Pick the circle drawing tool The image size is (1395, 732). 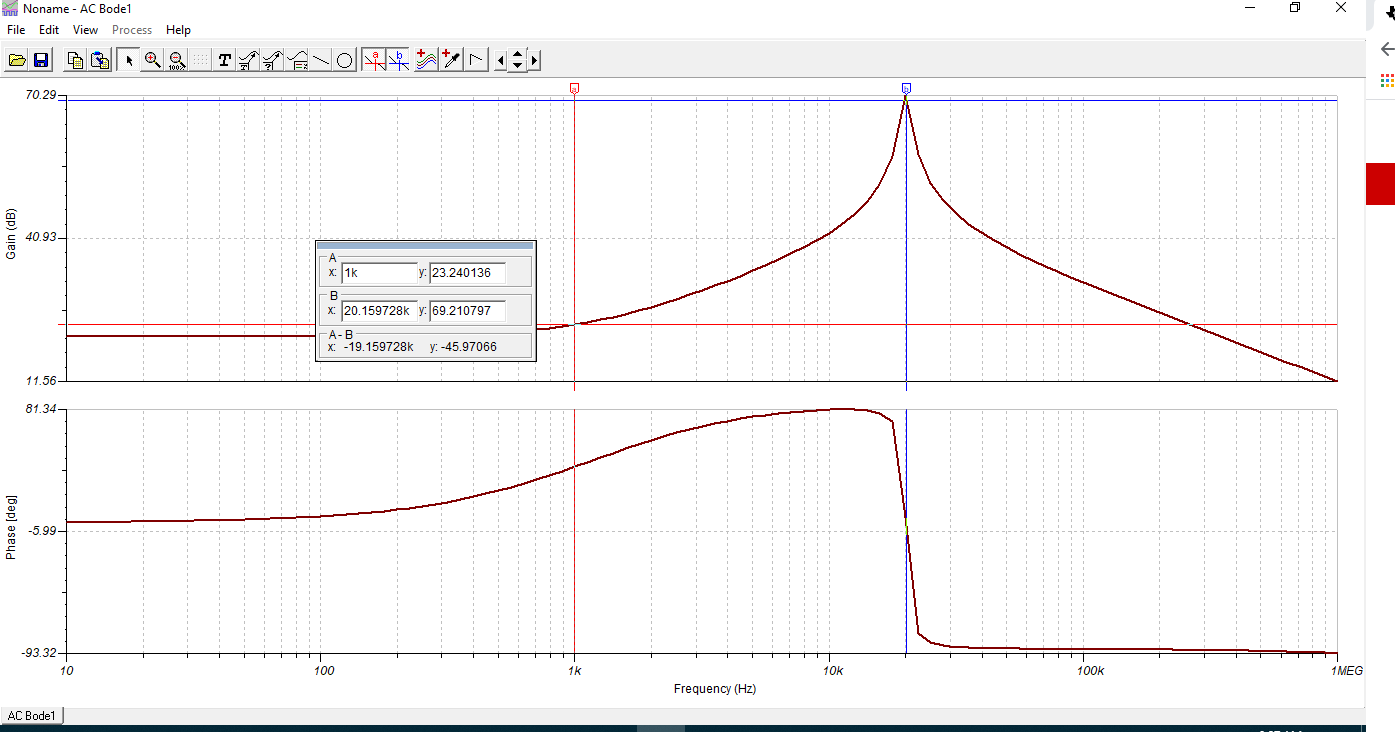(345, 60)
